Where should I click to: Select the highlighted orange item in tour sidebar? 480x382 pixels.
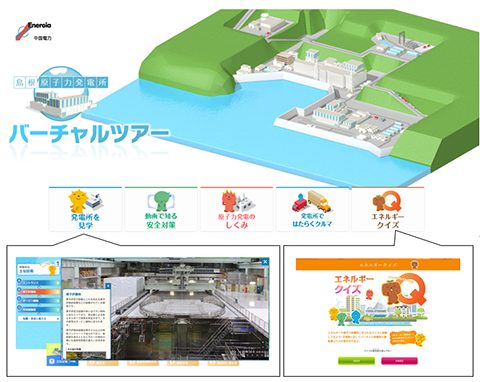(39, 291)
